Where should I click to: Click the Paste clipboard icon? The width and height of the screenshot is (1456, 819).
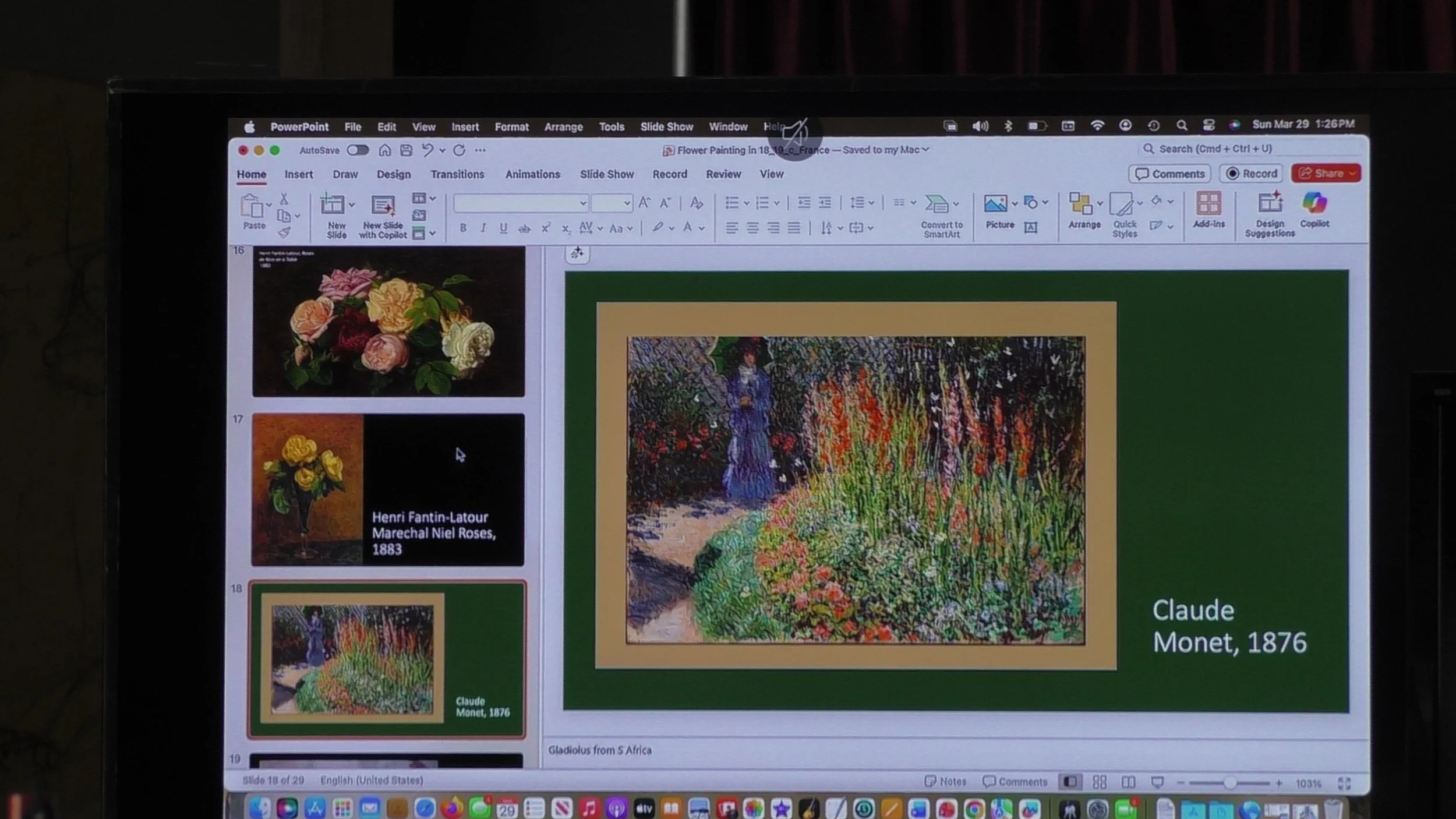(252, 207)
